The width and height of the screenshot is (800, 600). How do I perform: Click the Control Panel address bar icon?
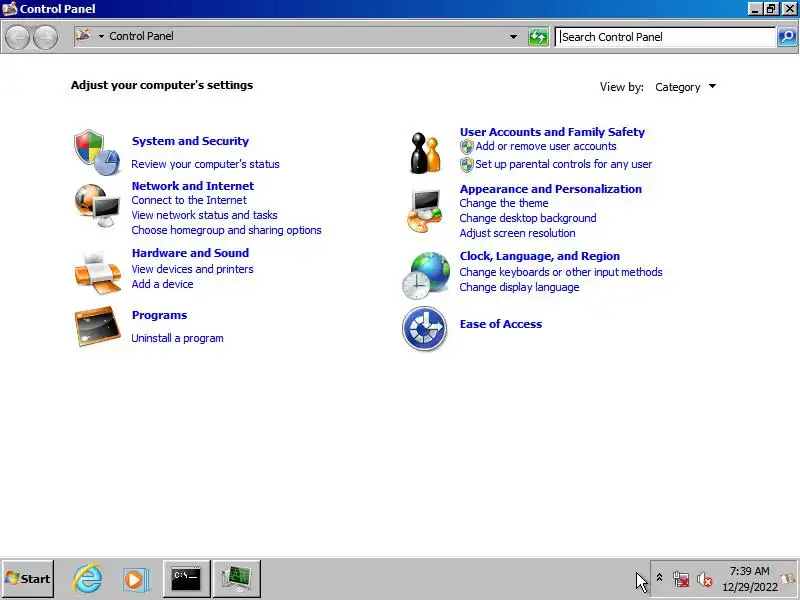tap(83, 36)
